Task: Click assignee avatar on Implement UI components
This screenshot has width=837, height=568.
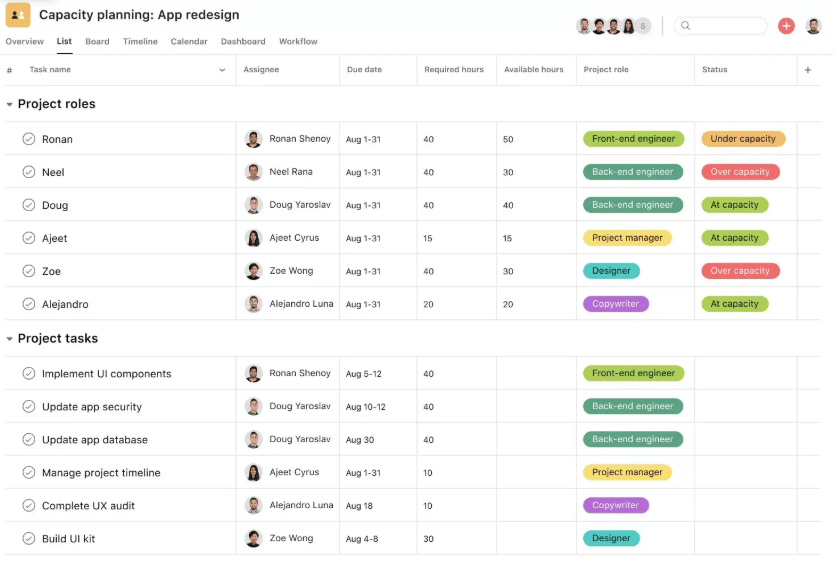Action: coord(253,374)
